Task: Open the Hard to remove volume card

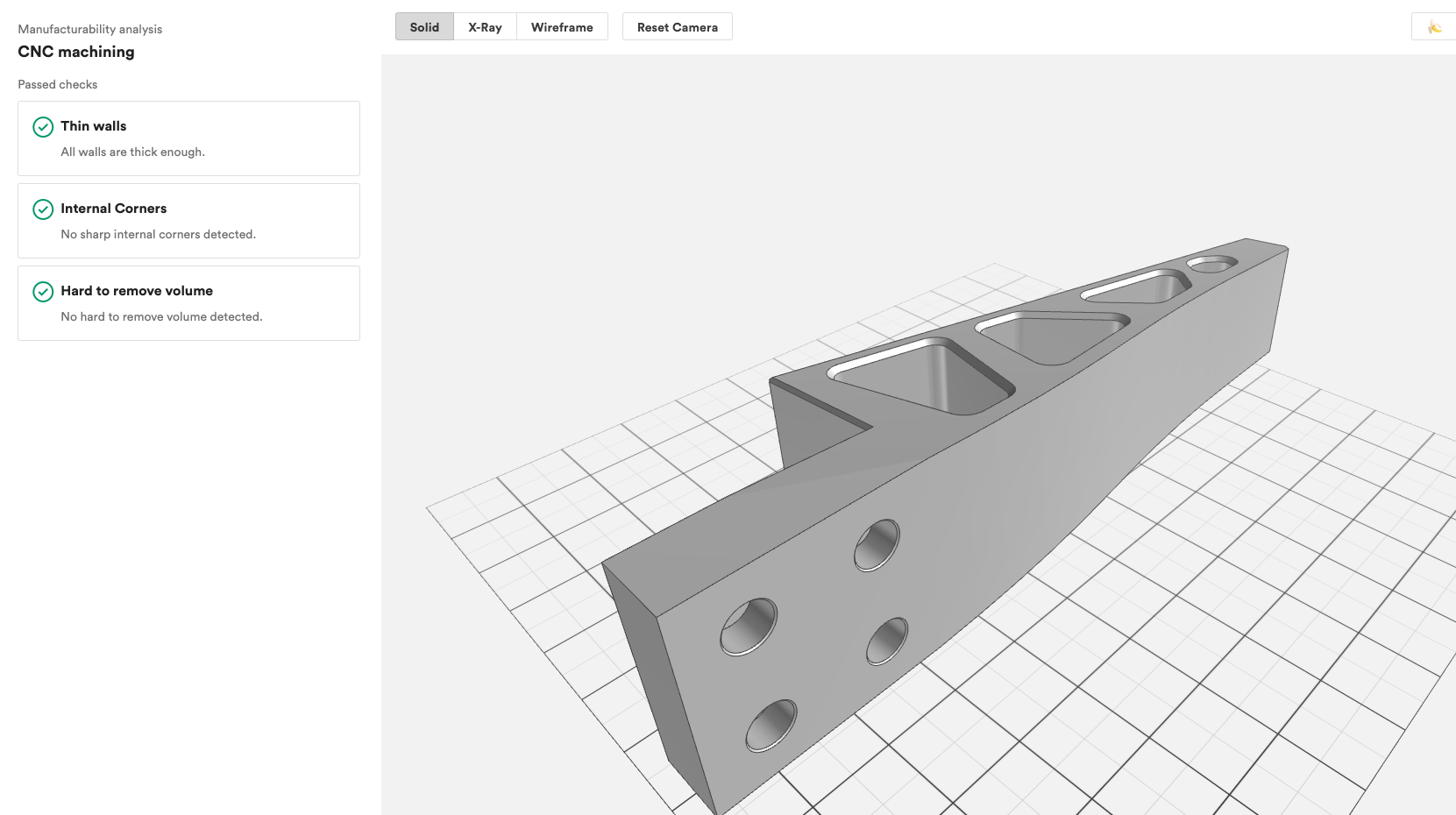Action: 188,303
